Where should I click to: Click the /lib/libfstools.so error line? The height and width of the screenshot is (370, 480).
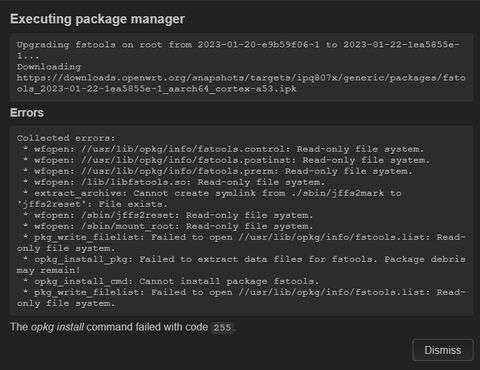[174, 182]
